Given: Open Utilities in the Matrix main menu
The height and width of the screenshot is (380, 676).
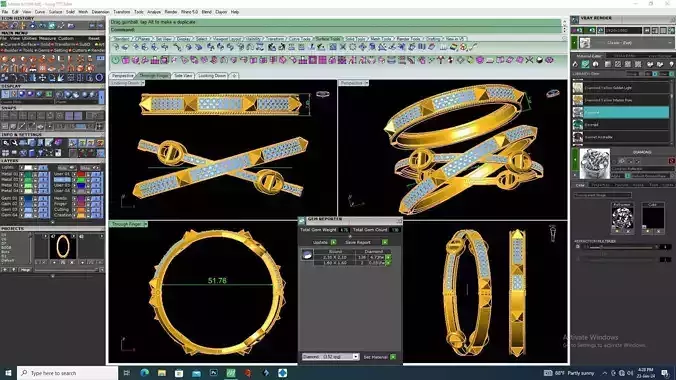Looking at the screenshot, I should 29,38.
